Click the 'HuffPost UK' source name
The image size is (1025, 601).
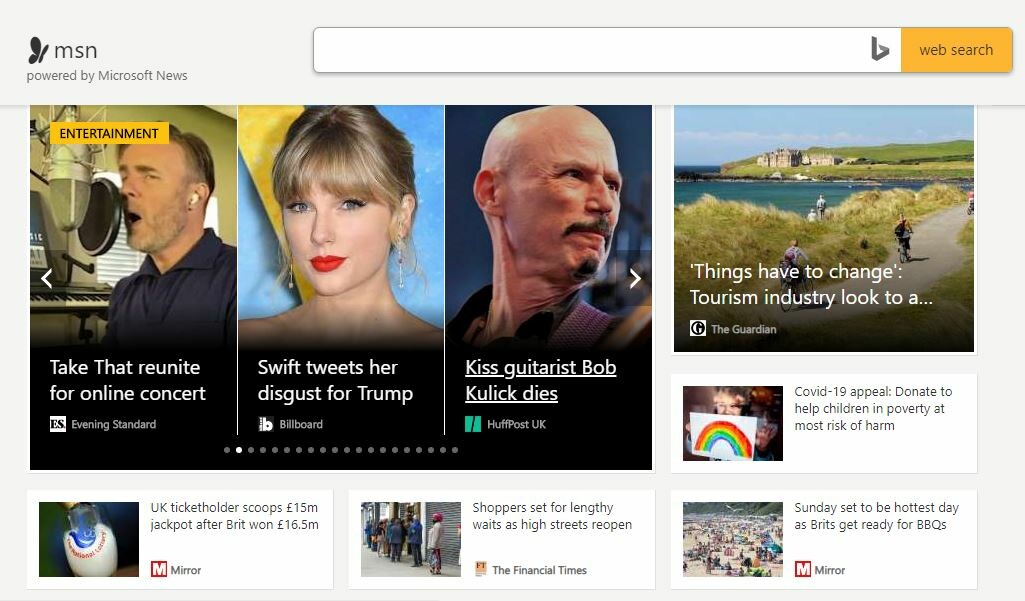516,424
